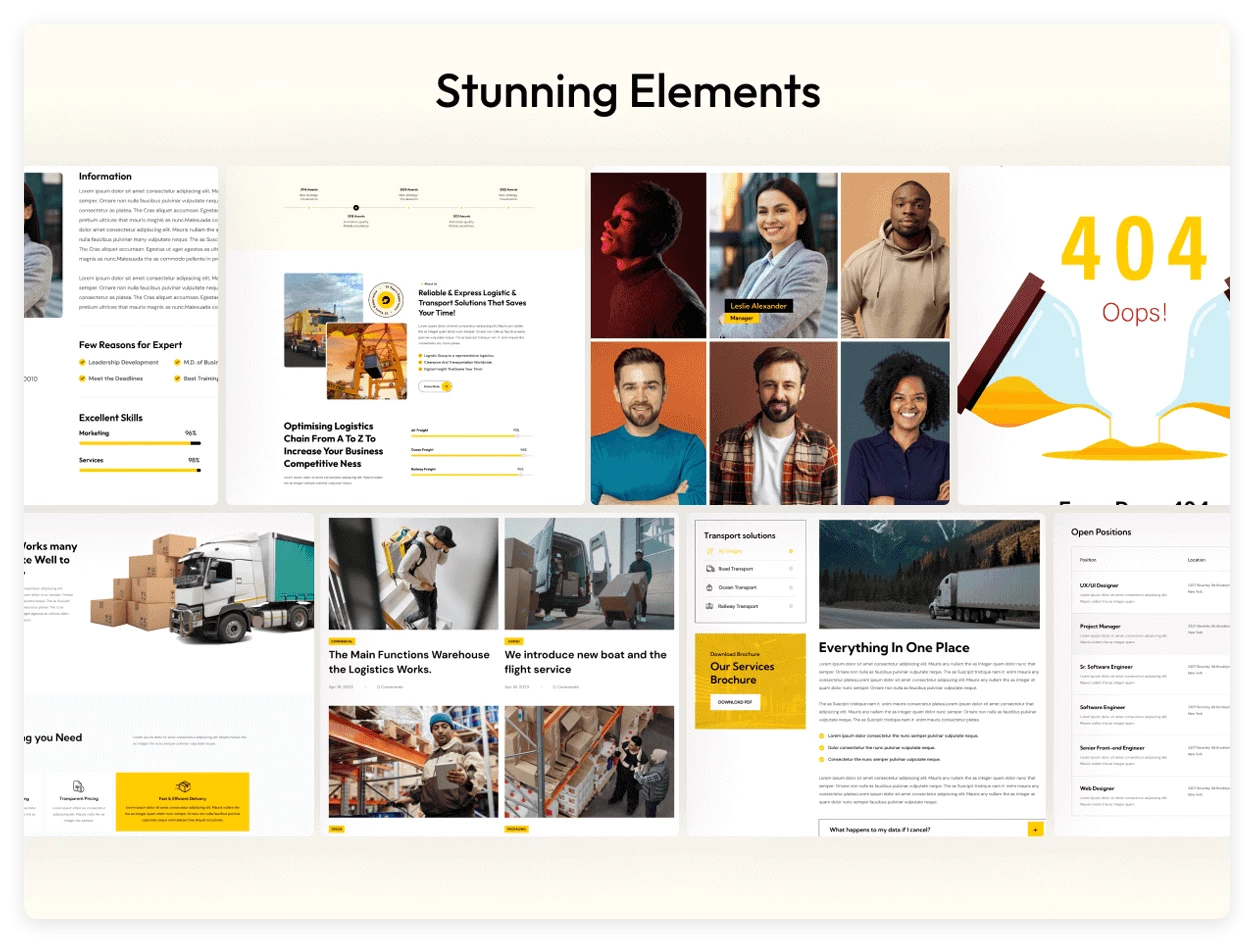This screenshot has width=1254, height=943.
Task: Expand the Road Transport list item chevron
Action: pos(791,566)
